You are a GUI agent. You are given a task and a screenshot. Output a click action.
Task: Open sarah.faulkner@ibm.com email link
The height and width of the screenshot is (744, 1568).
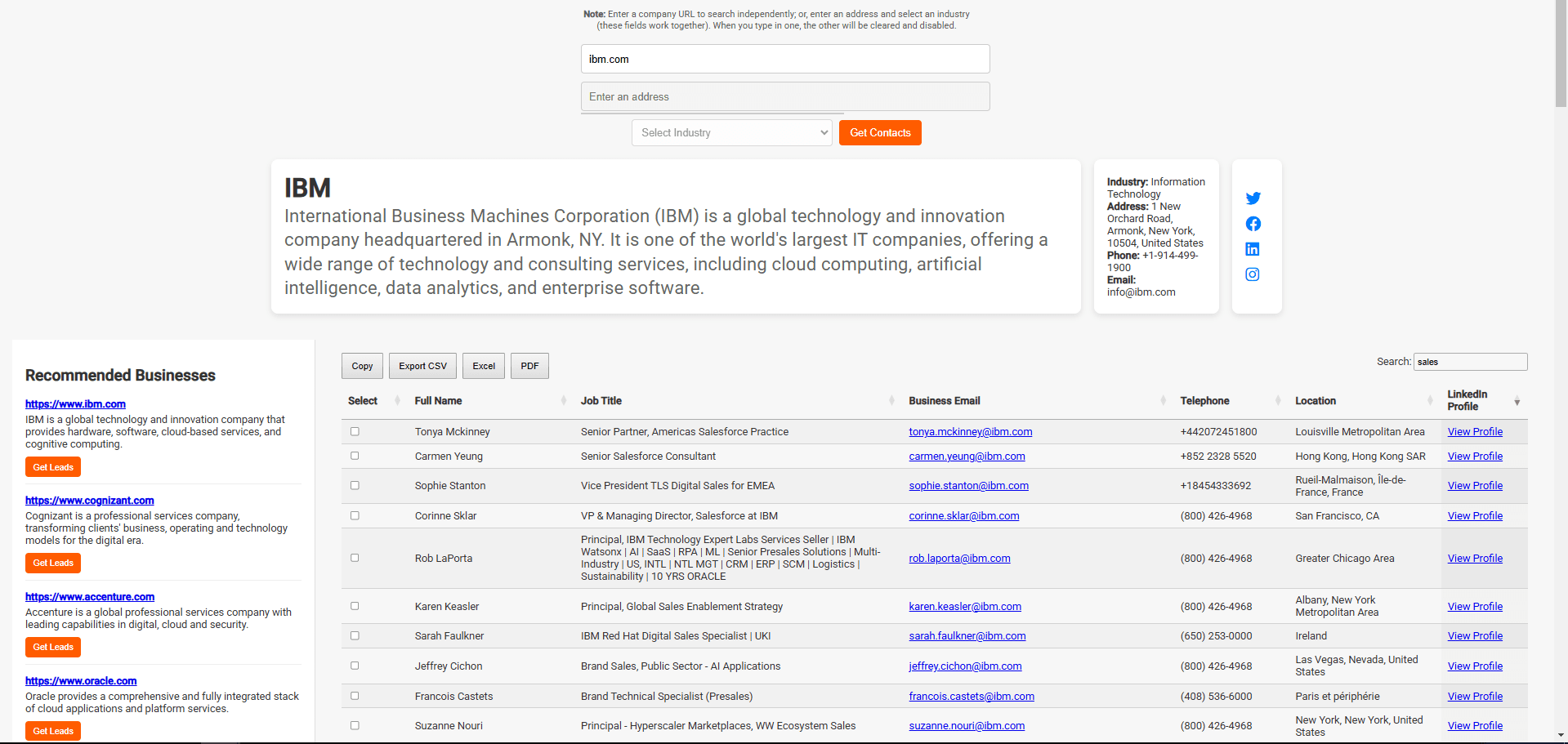pyautogui.click(x=967, y=636)
